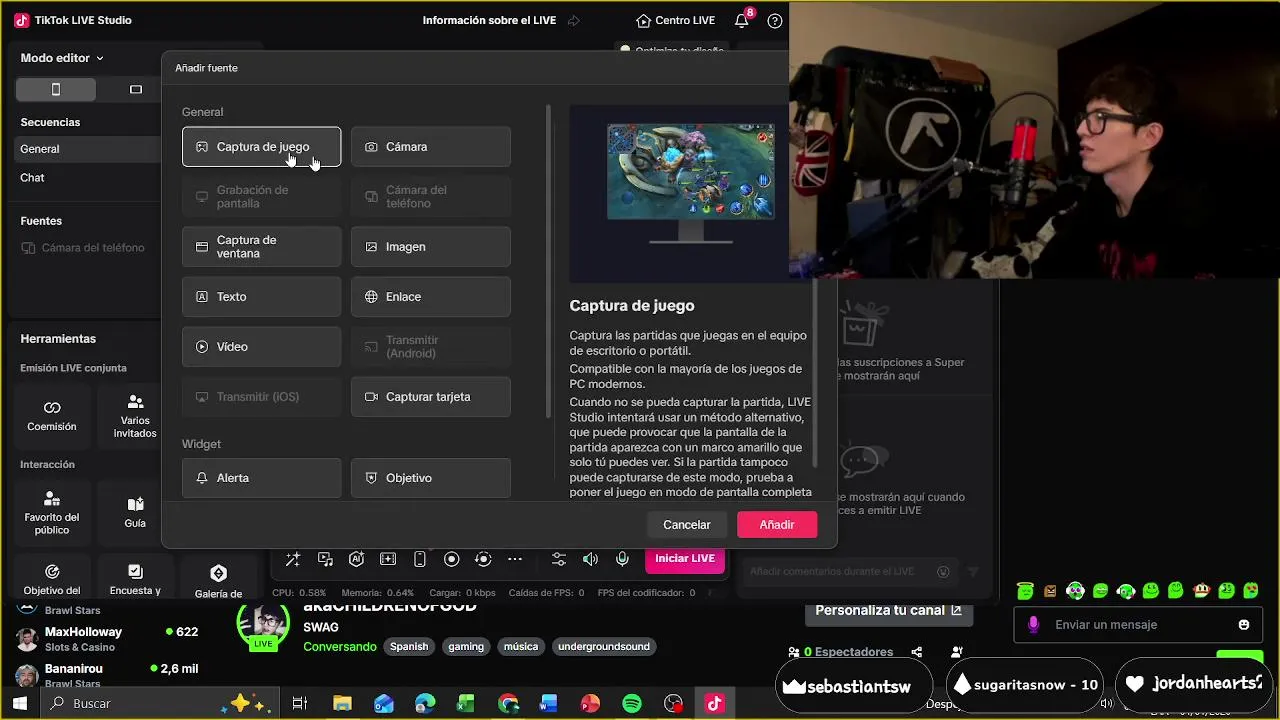Open the Galería de tool

pos(218,580)
